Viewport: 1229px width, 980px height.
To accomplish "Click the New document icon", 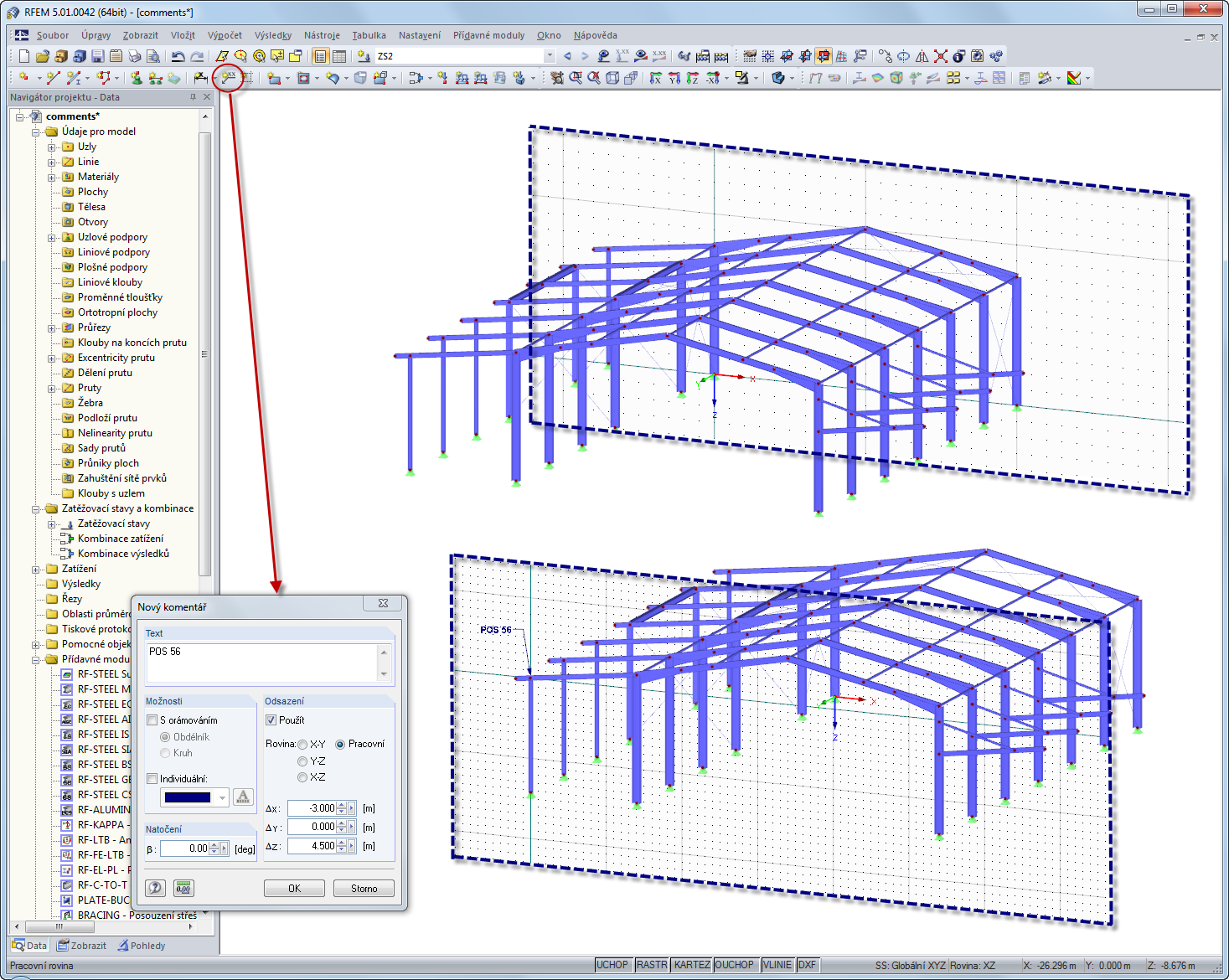I will tap(23, 56).
